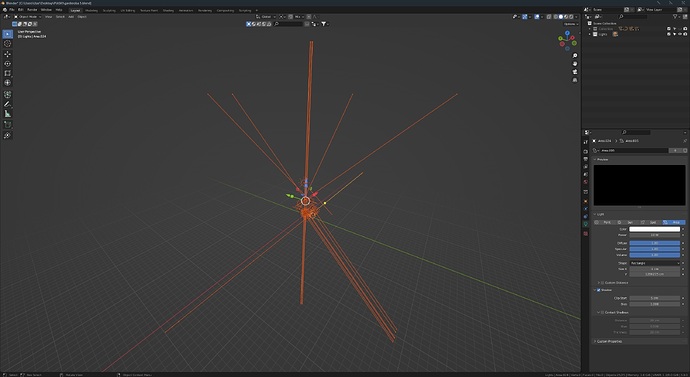Toggle camera view icon in viewport
This screenshot has width=690, height=377.
(x=575, y=72)
